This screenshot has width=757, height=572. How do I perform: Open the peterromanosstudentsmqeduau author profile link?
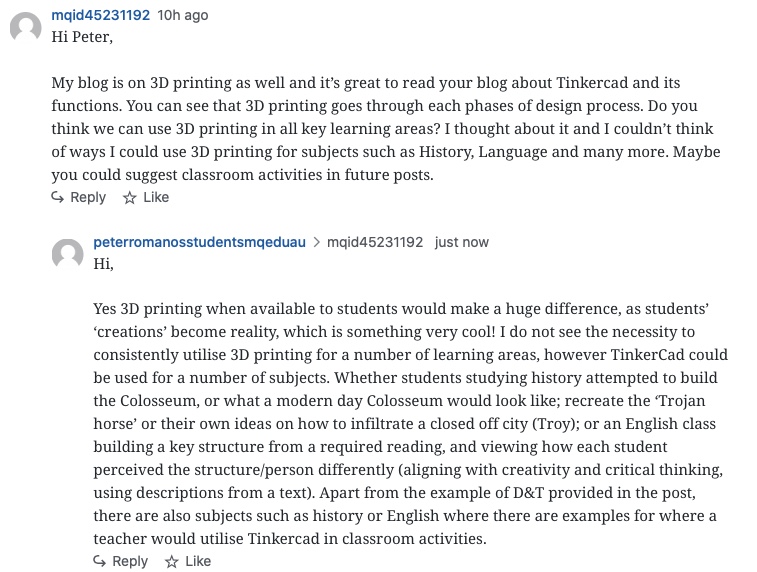(199, 243)
